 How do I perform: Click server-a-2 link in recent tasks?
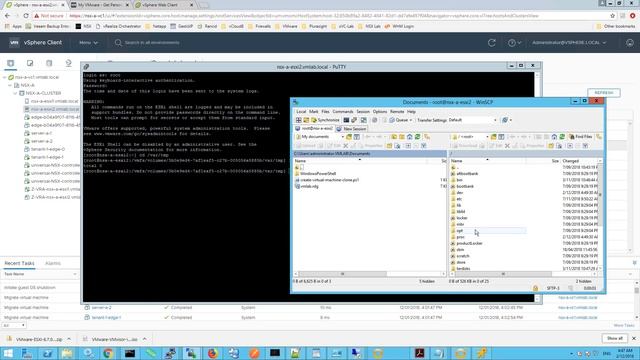point(101,307)
